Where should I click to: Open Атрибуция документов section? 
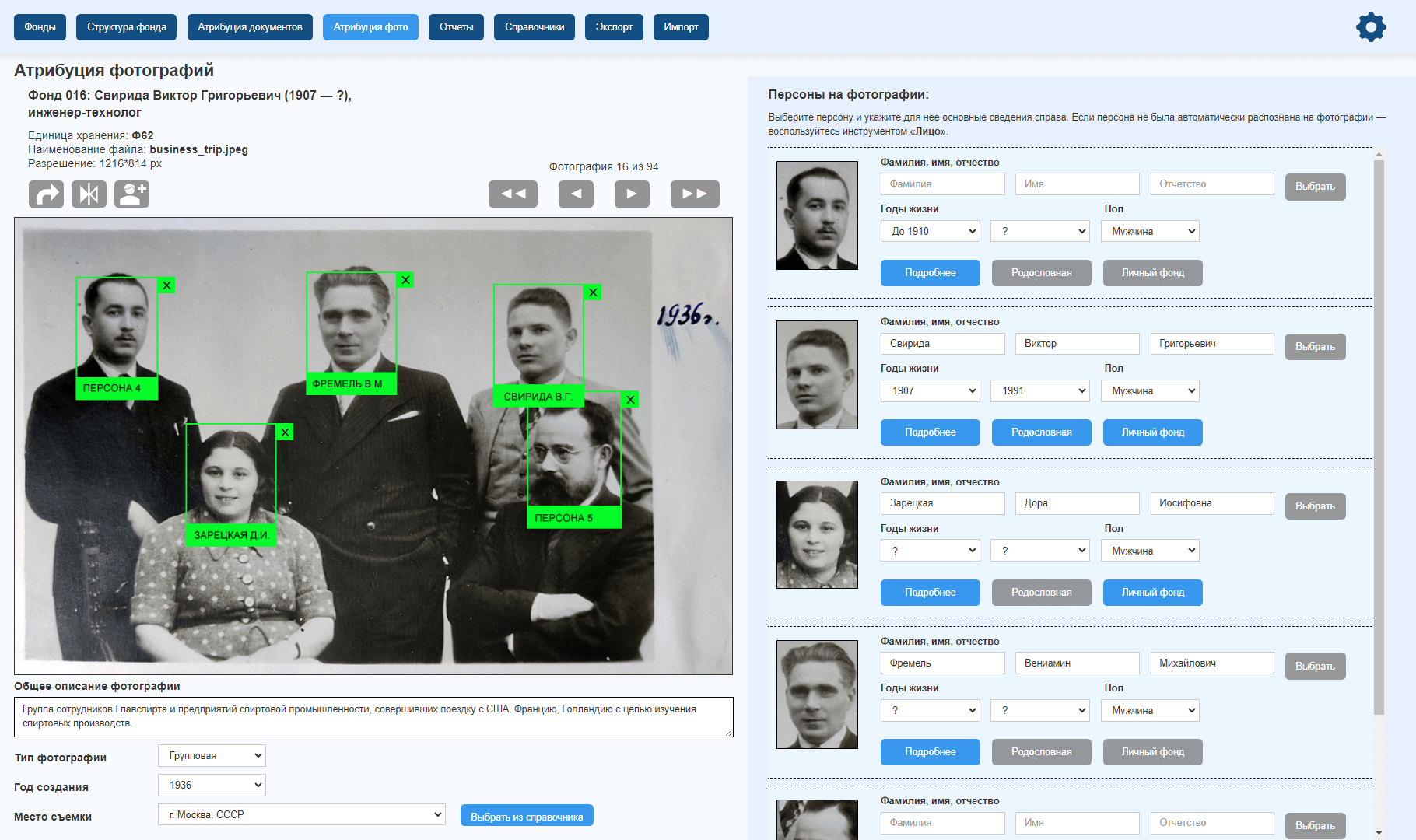pyautogui.click(x=250, y=27)
